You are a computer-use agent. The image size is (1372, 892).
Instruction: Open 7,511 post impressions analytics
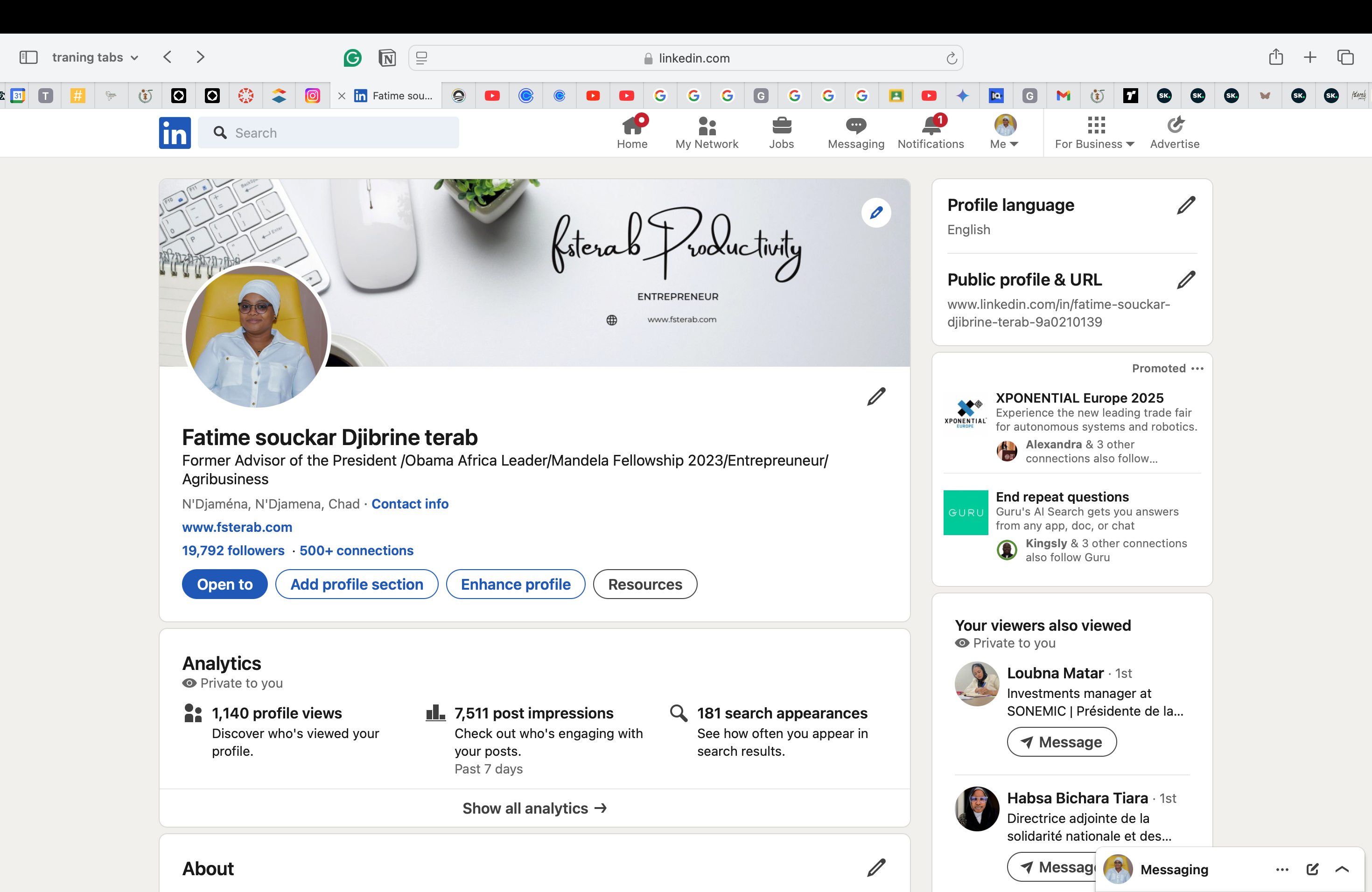[x=534, y=713]
